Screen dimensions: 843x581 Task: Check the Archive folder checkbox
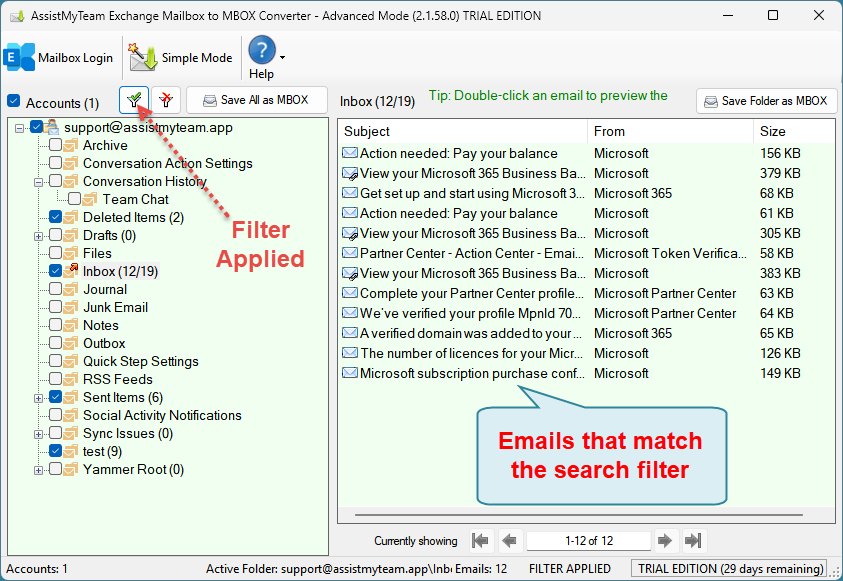(55, 145)
